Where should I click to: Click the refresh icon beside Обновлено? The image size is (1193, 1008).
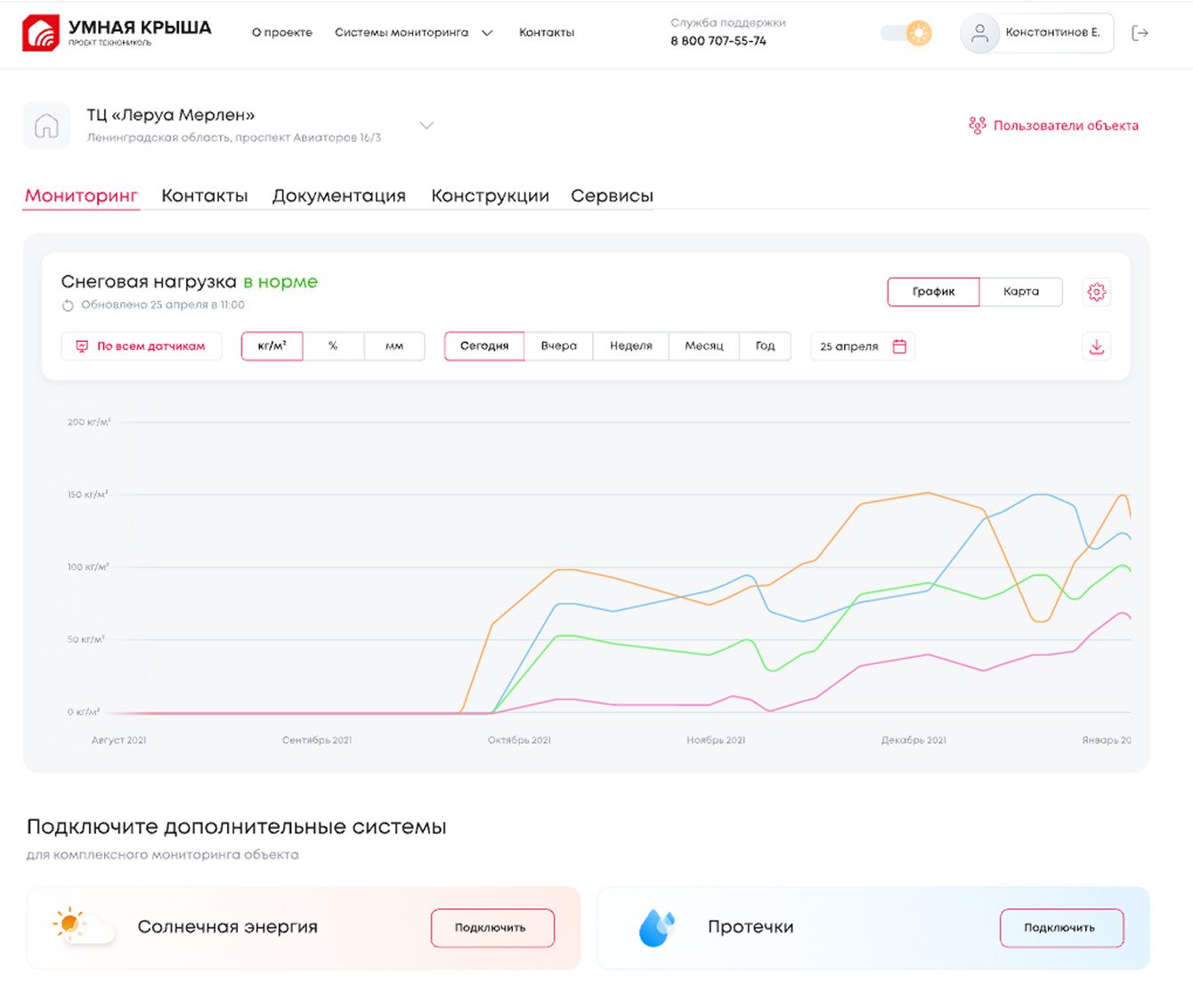tap(68, 305)
